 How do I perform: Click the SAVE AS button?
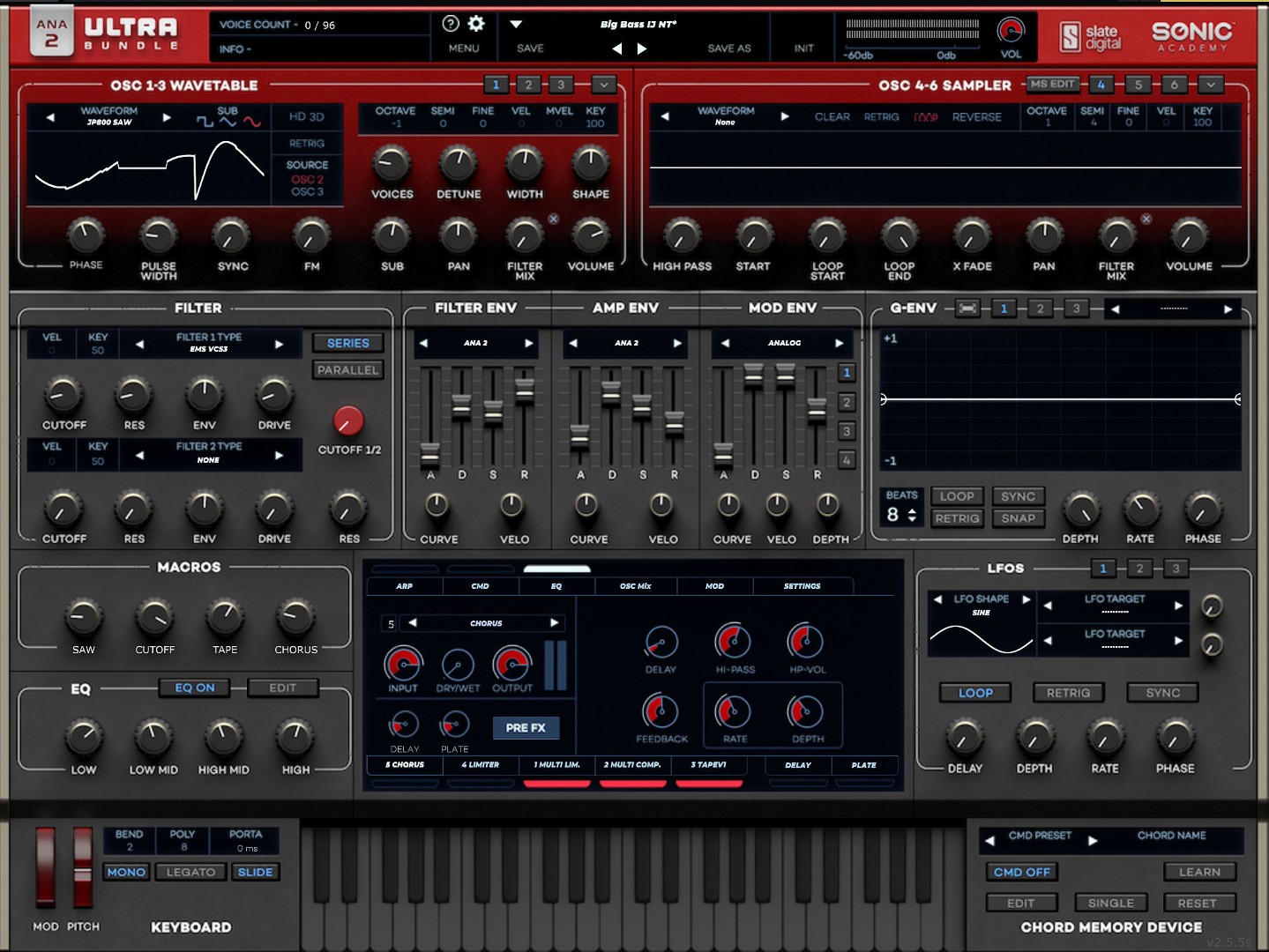728,48
